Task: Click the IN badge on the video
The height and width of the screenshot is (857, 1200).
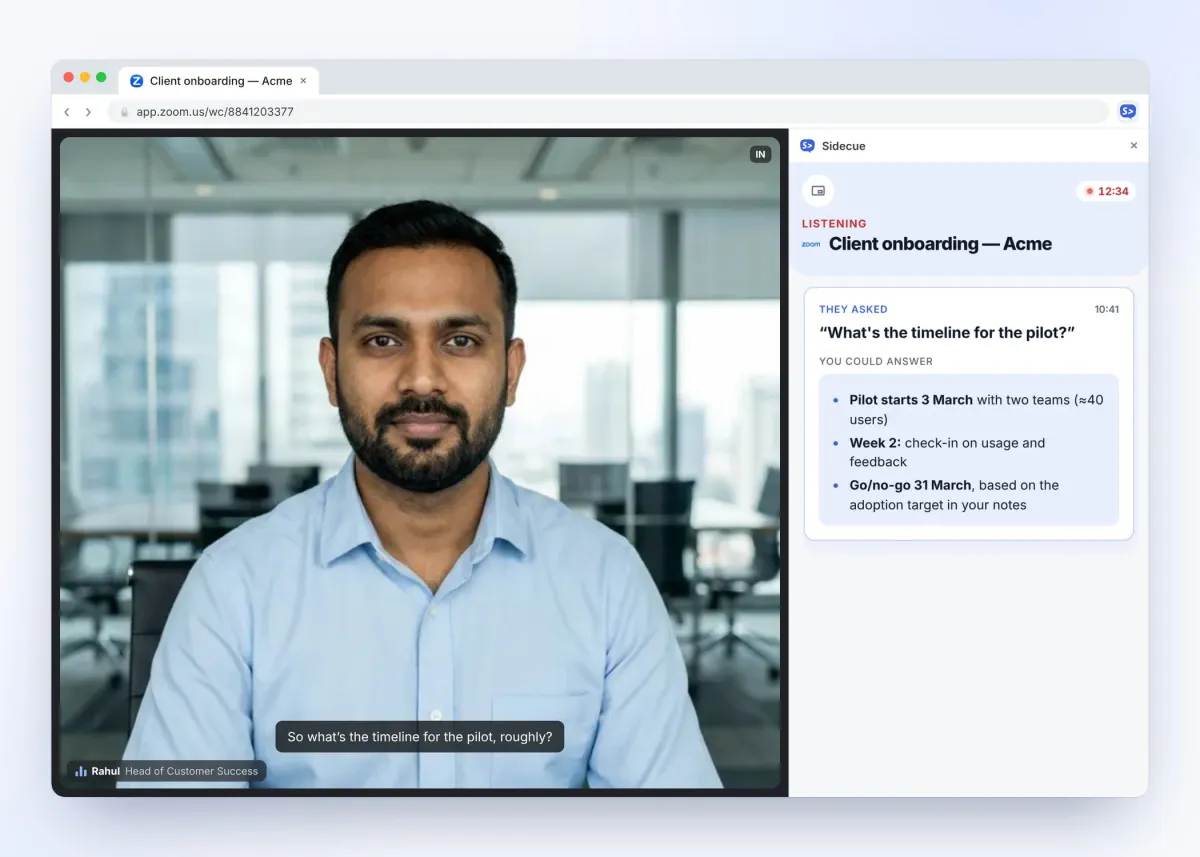Action: pyautogui.click(x=760, y=154)
